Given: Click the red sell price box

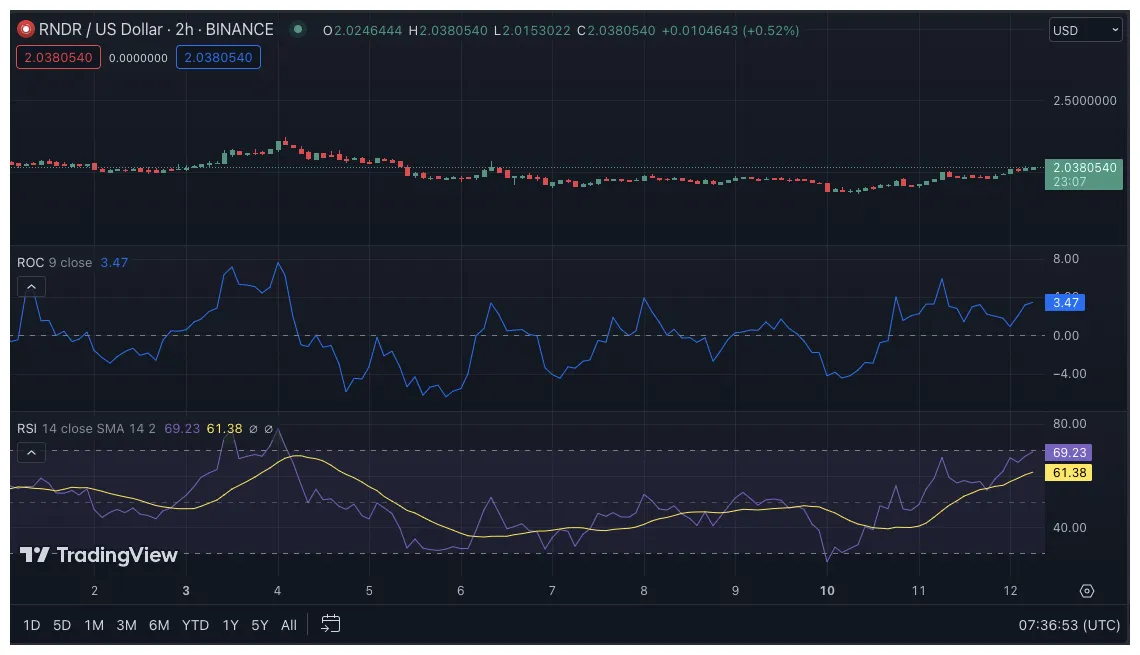Looking at the screenshot, I should coord(57,58).
